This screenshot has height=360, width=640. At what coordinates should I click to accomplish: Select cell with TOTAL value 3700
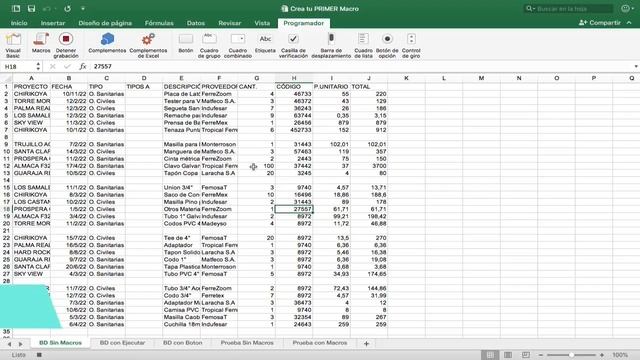coord(369,166)
